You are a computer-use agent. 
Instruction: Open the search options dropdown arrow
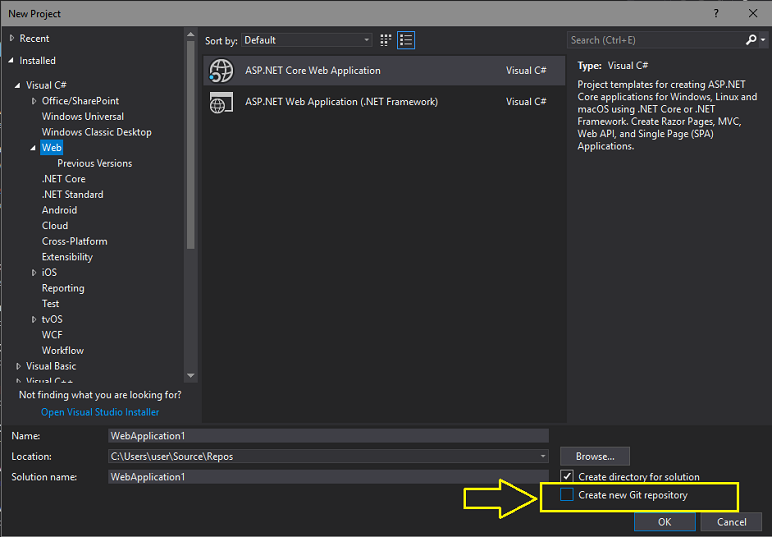[x=763, y=40]
